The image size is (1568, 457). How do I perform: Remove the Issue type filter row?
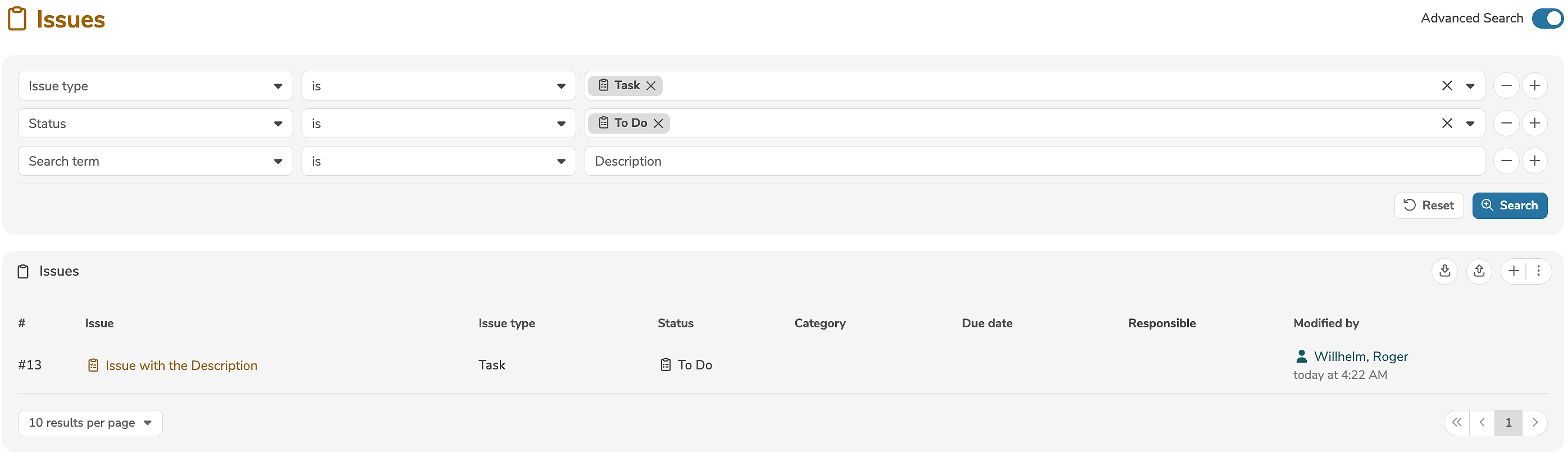tap(1506, 86)
